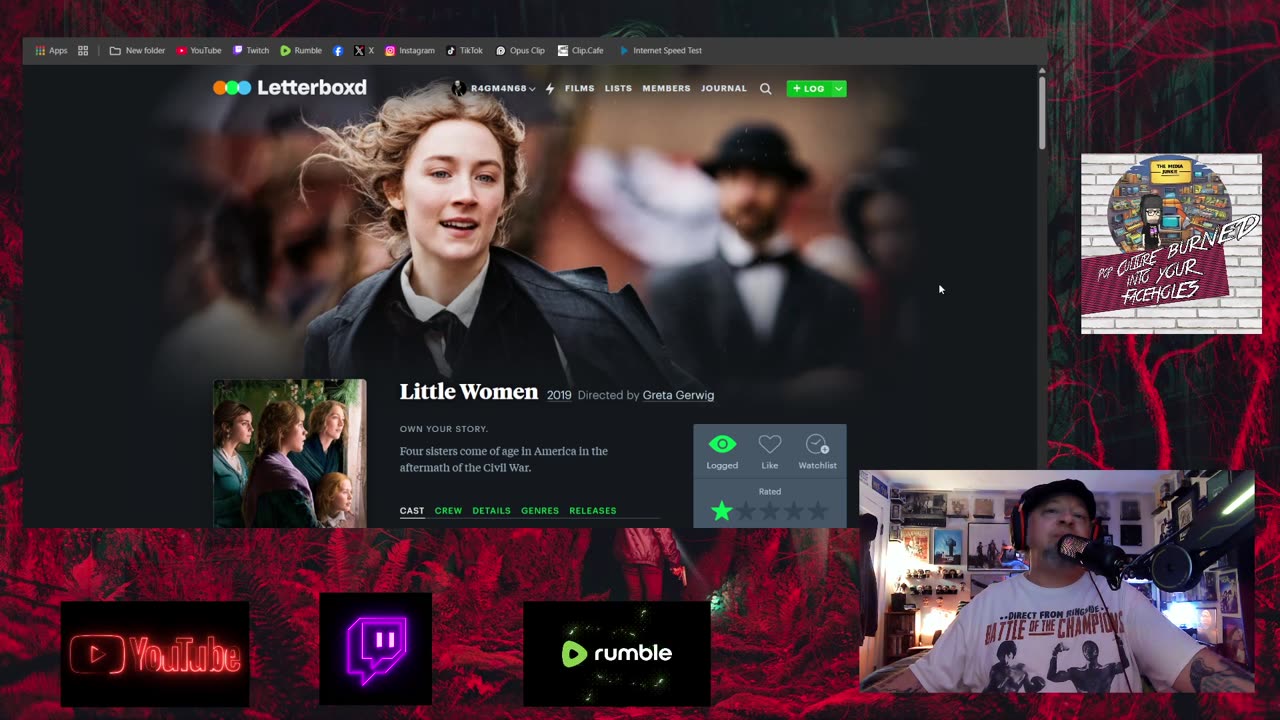Open the Greta Gerwig director link
The image size is (1280, 720).
(678, 395)
